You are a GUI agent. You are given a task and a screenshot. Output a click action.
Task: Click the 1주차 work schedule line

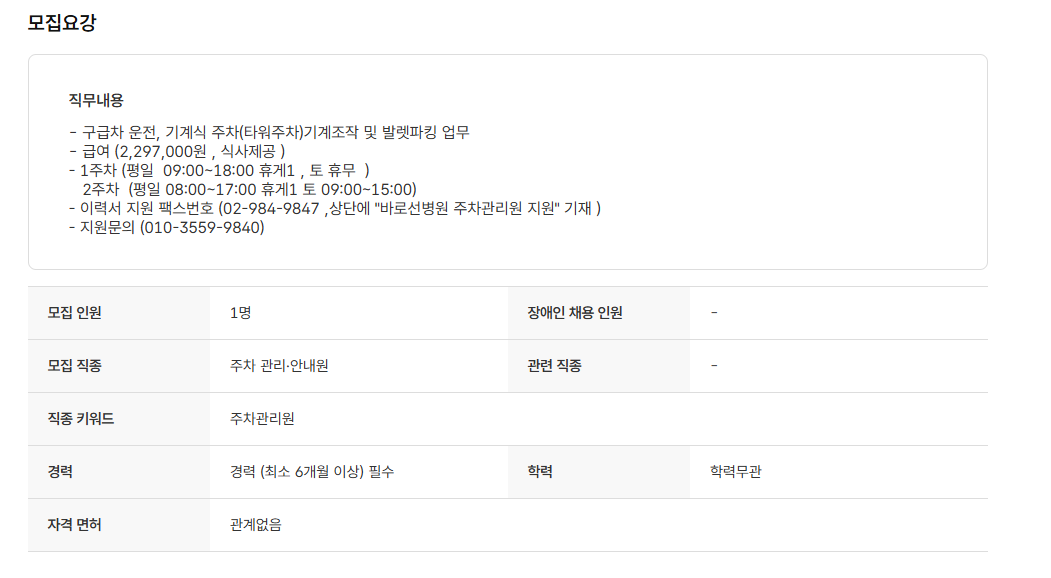tap(220, 170)
